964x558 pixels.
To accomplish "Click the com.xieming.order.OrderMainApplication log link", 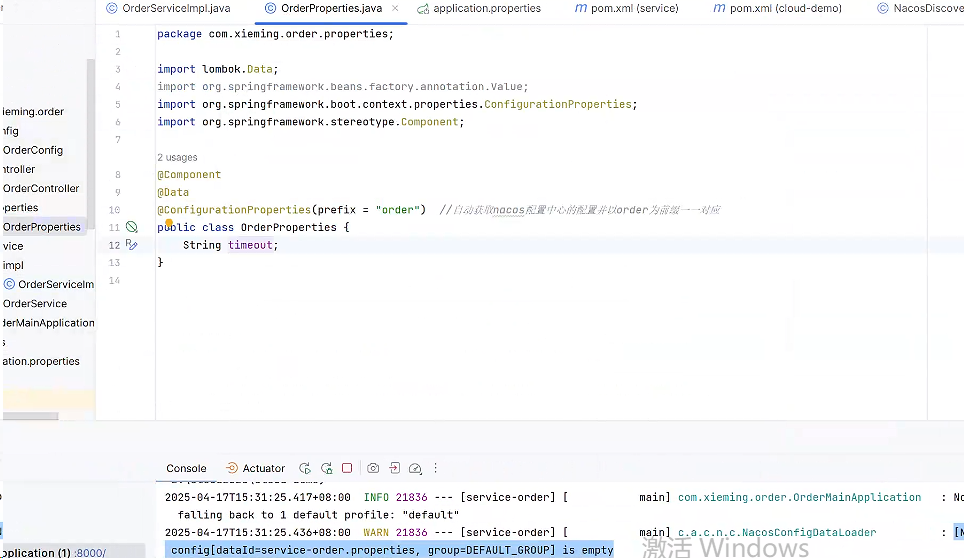I will (x=799, y=497).
